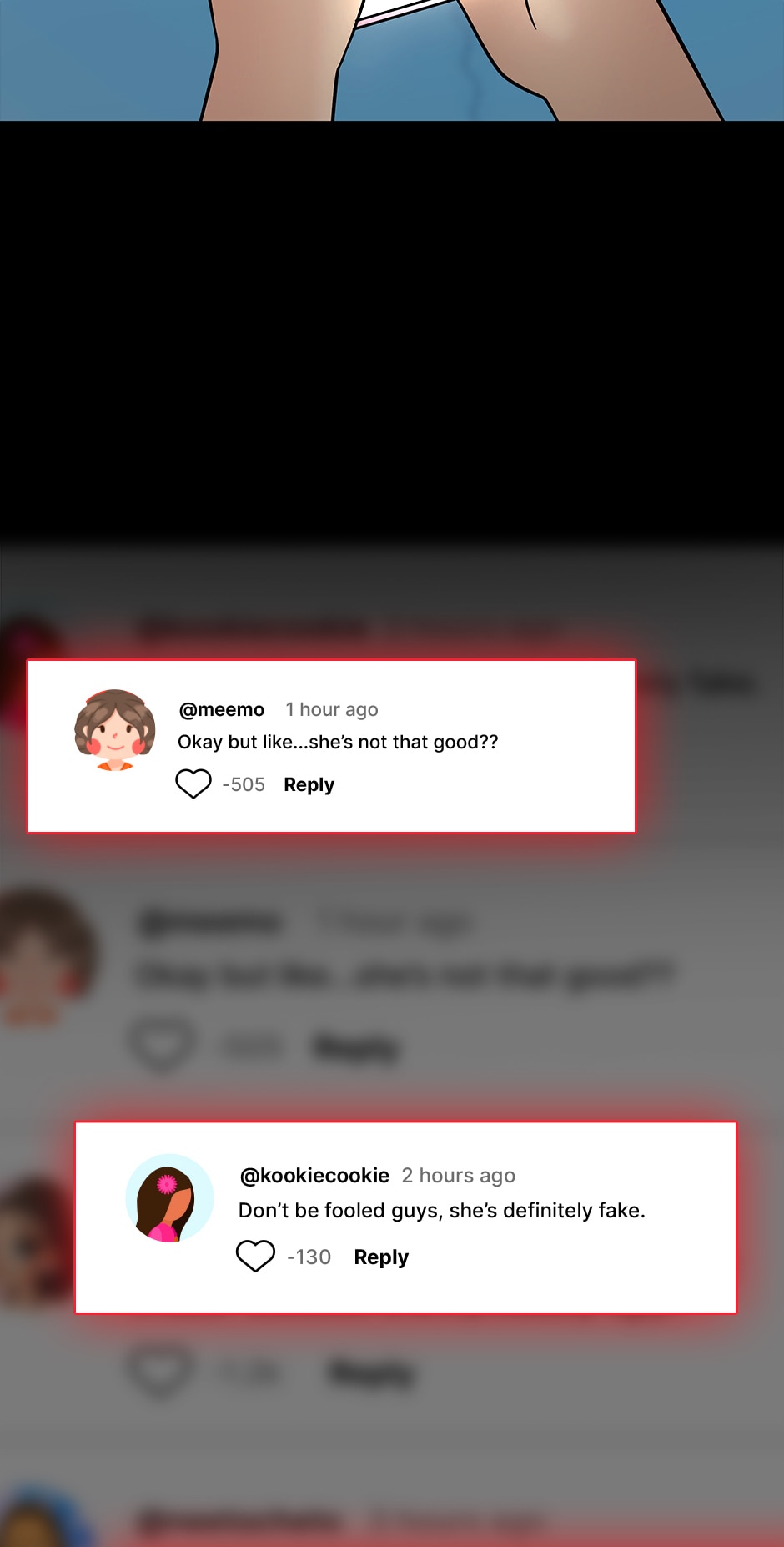Click the '1 hour ago' timestamp
The image size is (784, 1547).
pos(332,709)
